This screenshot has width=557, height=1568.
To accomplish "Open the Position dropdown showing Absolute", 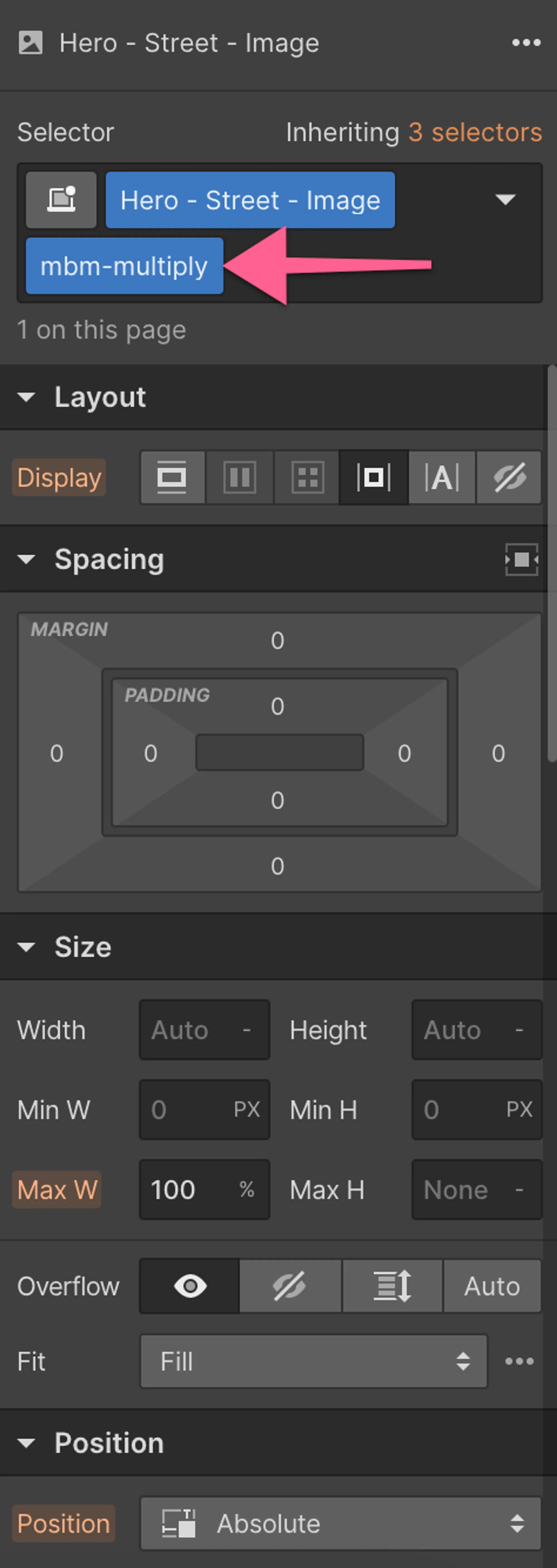I will pyautogui.click(x=340, y=1523).
